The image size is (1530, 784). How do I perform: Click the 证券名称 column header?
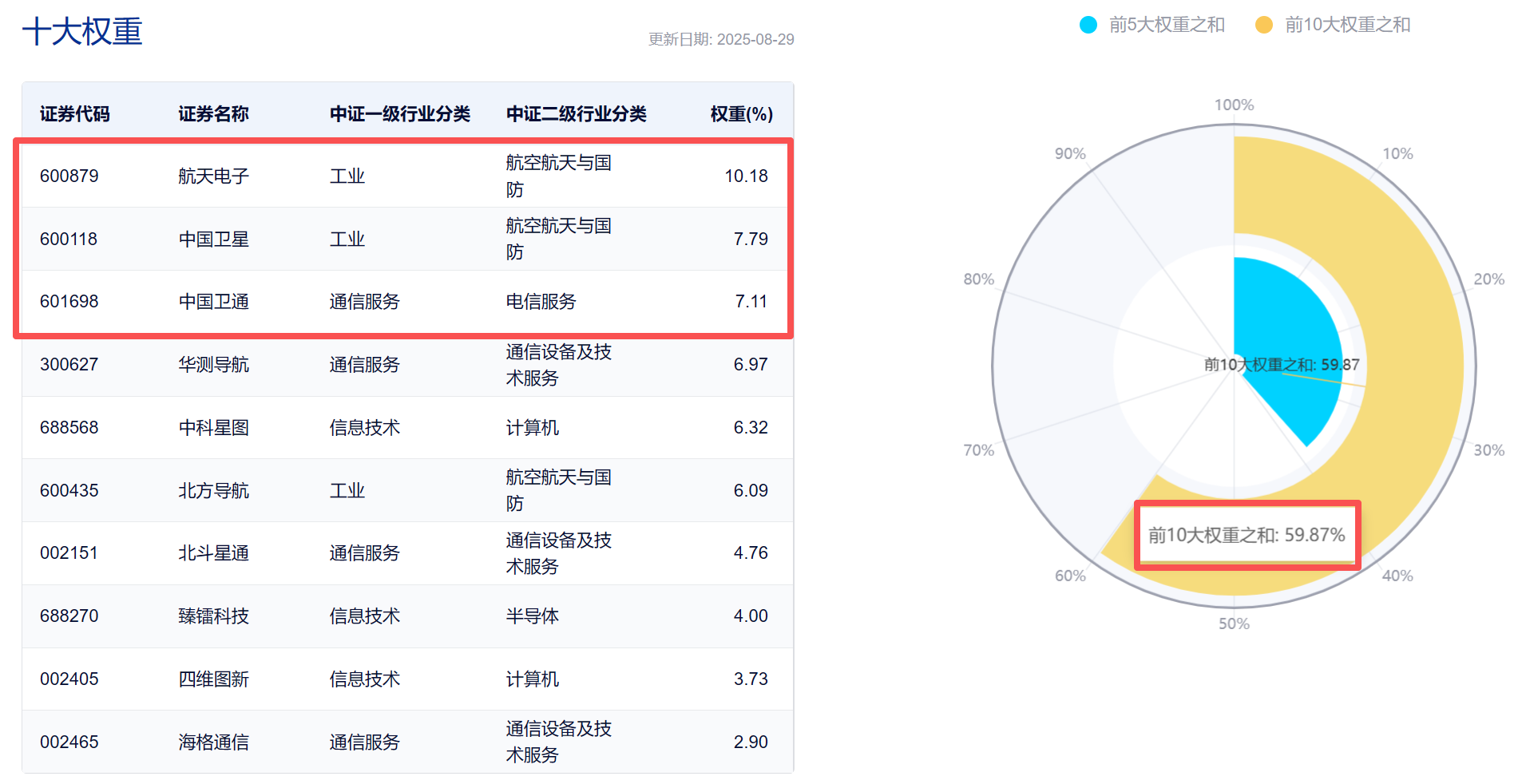tap(213, 114)
